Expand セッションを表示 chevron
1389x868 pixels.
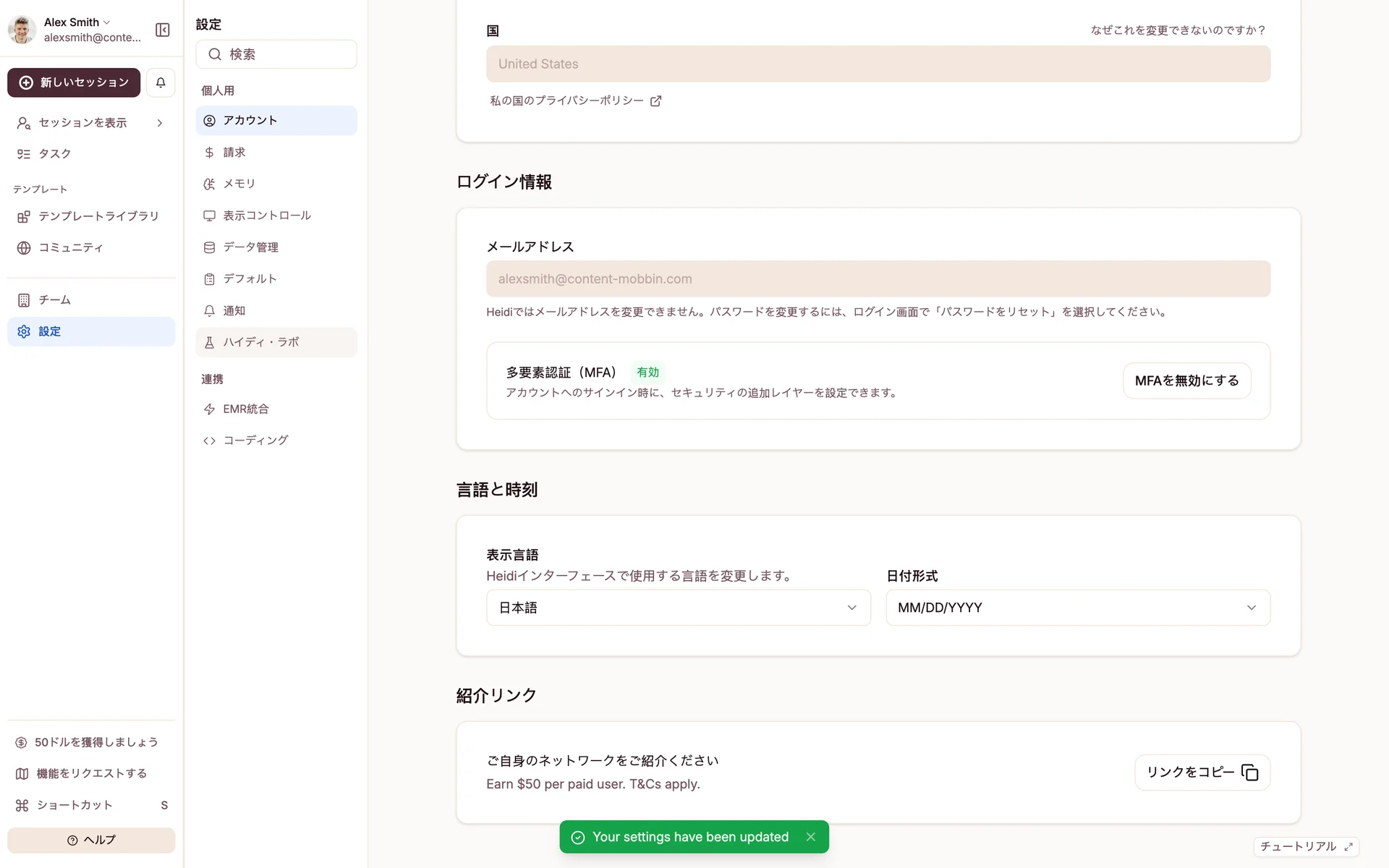[x=160, y=123]
